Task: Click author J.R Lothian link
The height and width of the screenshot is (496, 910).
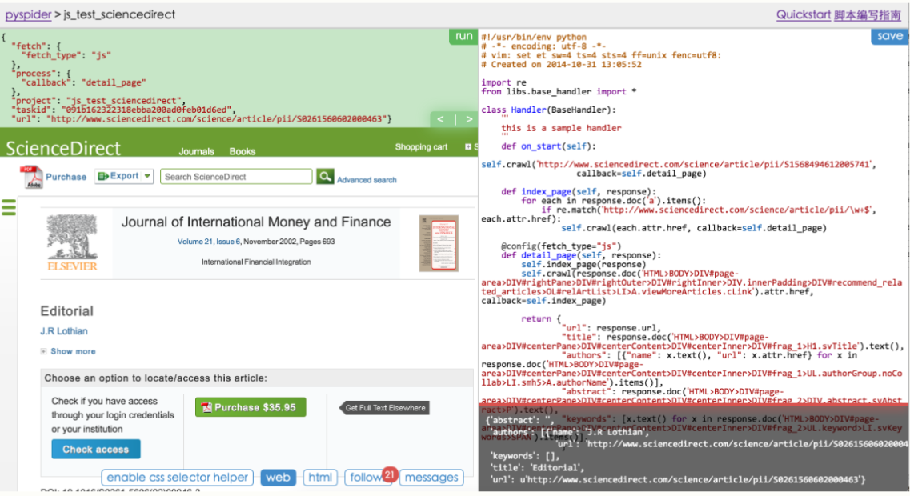Action: pyautogui.click(x=64, y=331)
